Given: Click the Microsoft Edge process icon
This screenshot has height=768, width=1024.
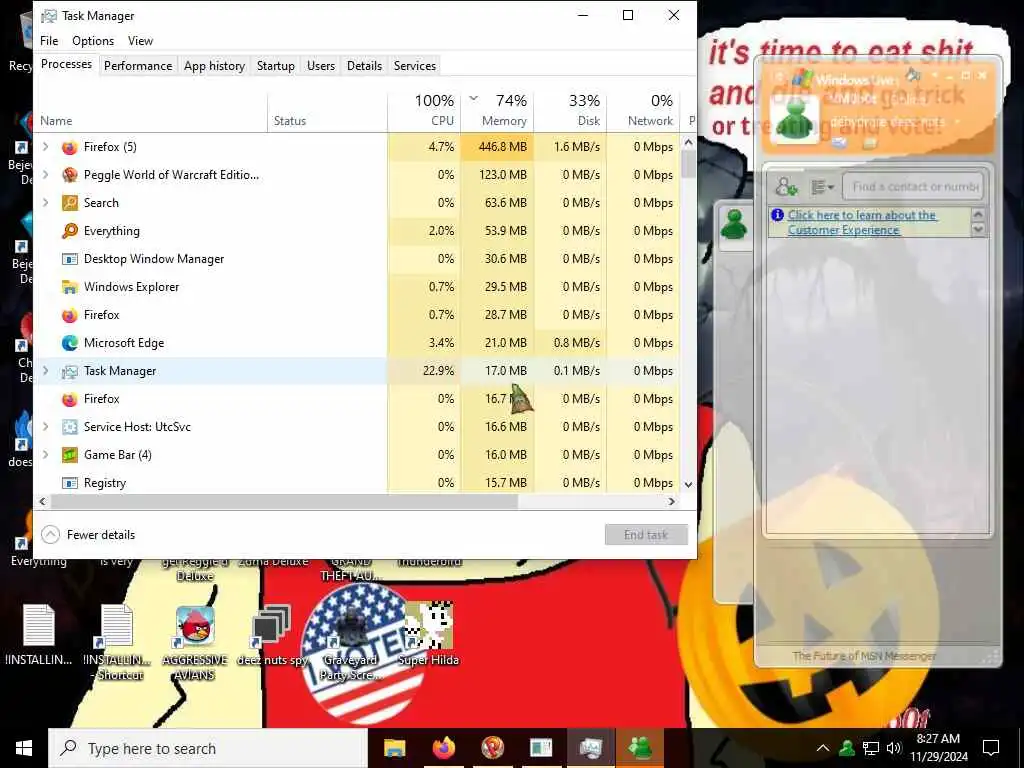Looking at the screenshot, I should pos(70,343).
